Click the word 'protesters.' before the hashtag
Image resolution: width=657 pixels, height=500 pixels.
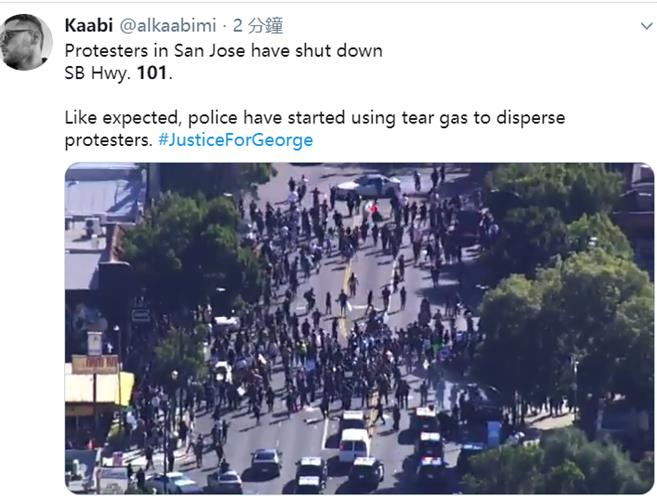click(x=109, y=140)
